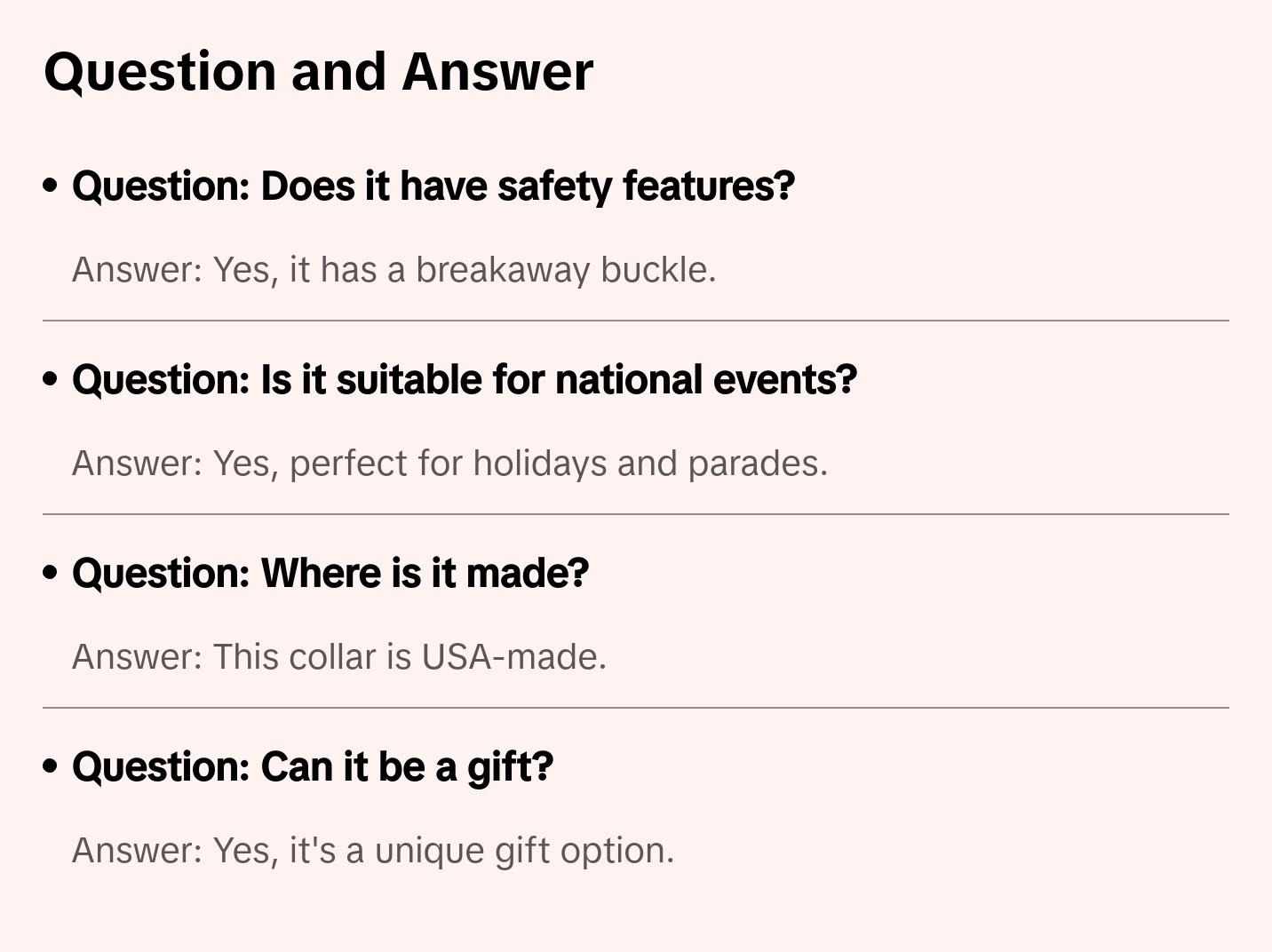Click the divider line below the holidays answer
The image size is (1272, 952).
636,514
